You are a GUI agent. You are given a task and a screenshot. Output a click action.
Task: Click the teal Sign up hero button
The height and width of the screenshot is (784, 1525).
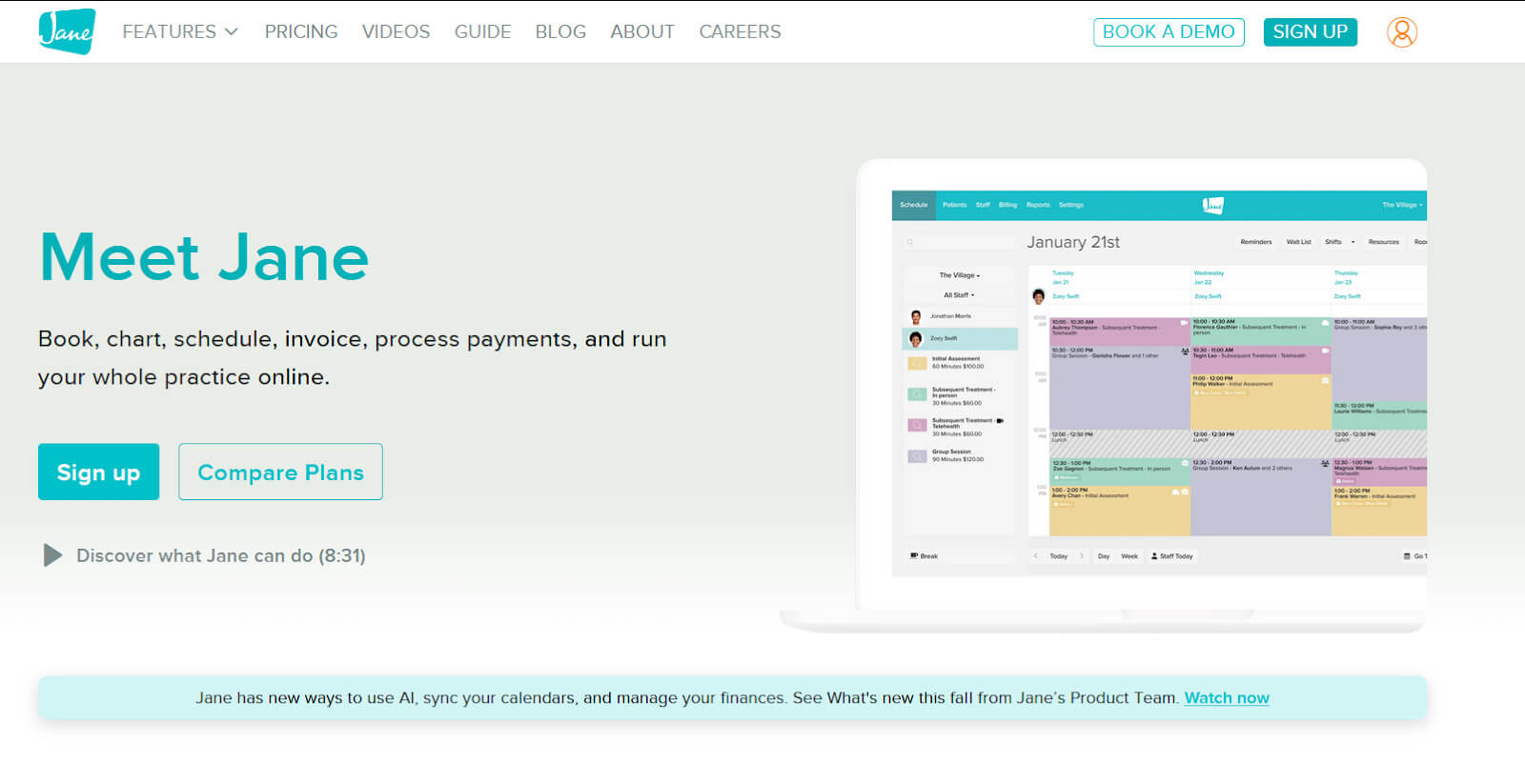pyautogui.click(x=98, y=472)
